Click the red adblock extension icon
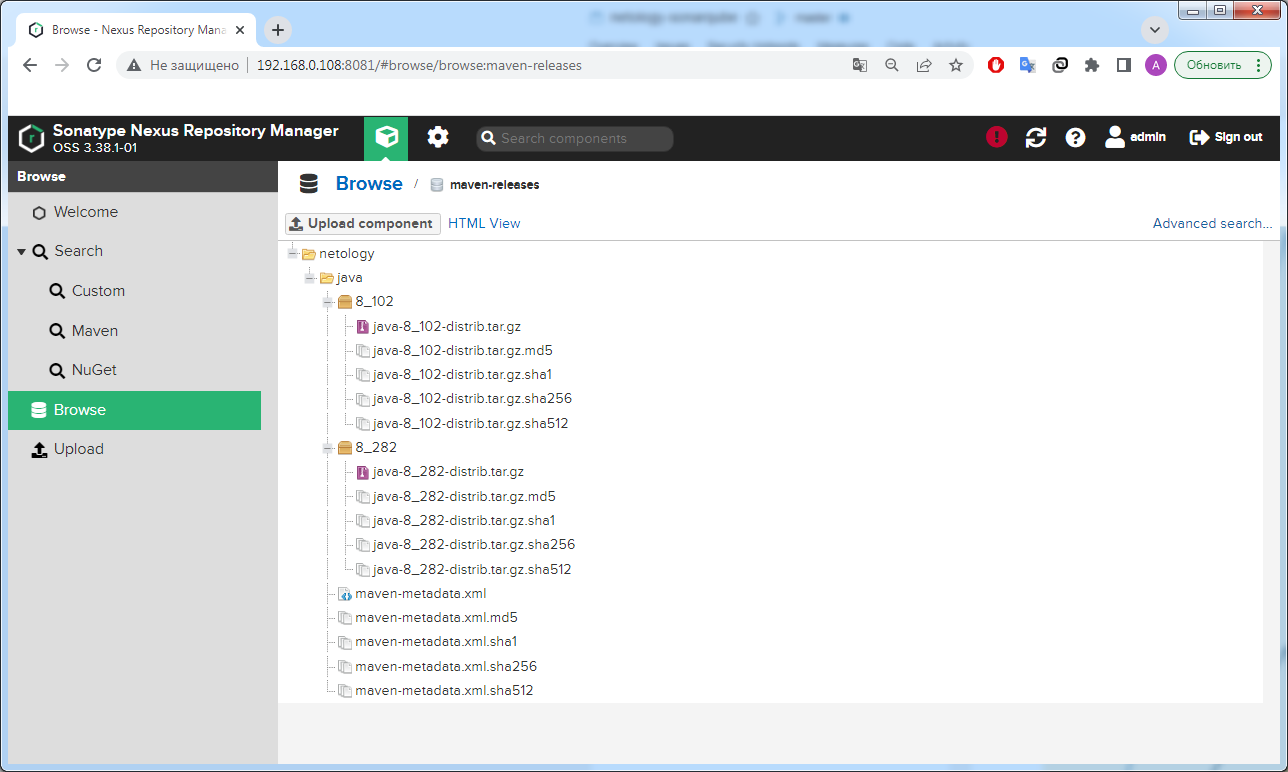 coord(996,65)
